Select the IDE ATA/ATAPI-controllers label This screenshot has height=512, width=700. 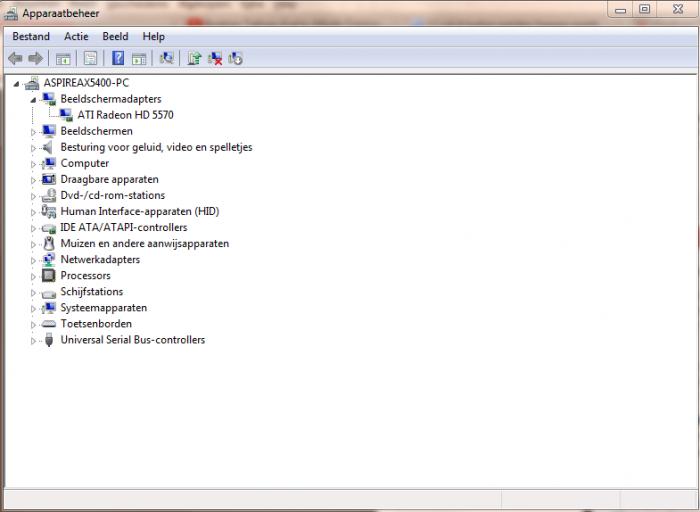[x=124, y=227]
